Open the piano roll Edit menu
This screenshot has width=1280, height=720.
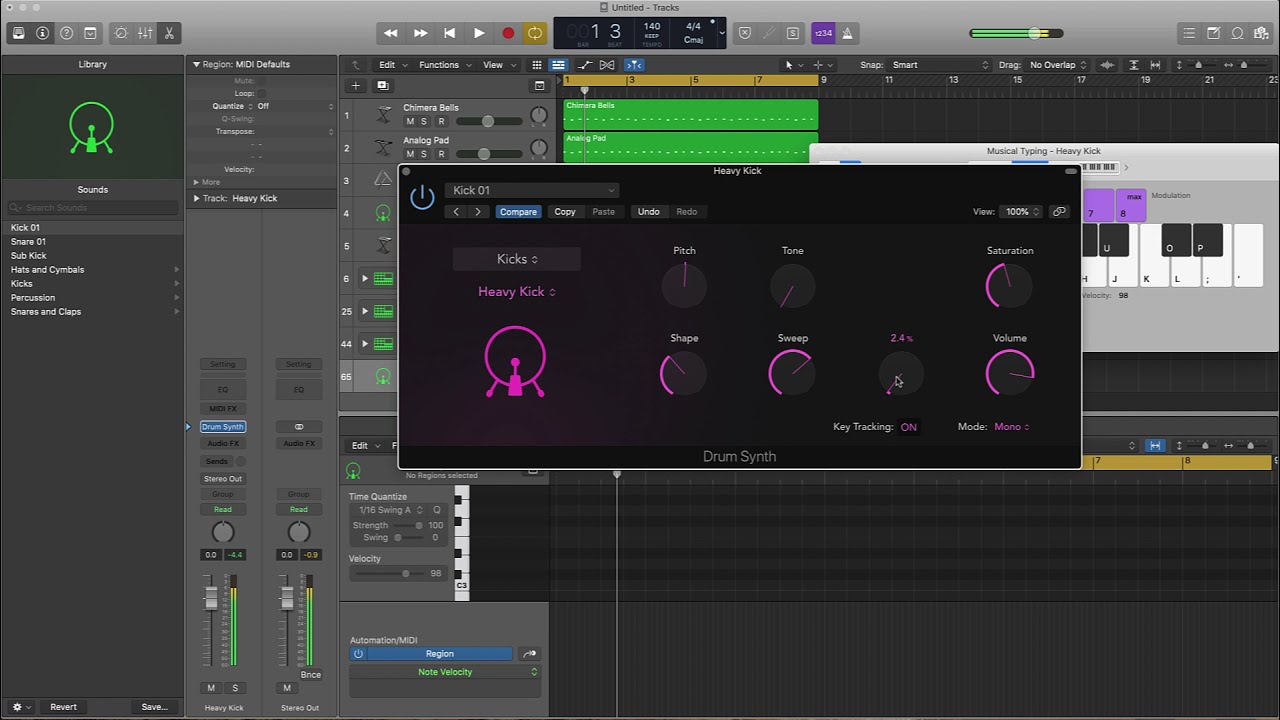(x=364, y=445)
